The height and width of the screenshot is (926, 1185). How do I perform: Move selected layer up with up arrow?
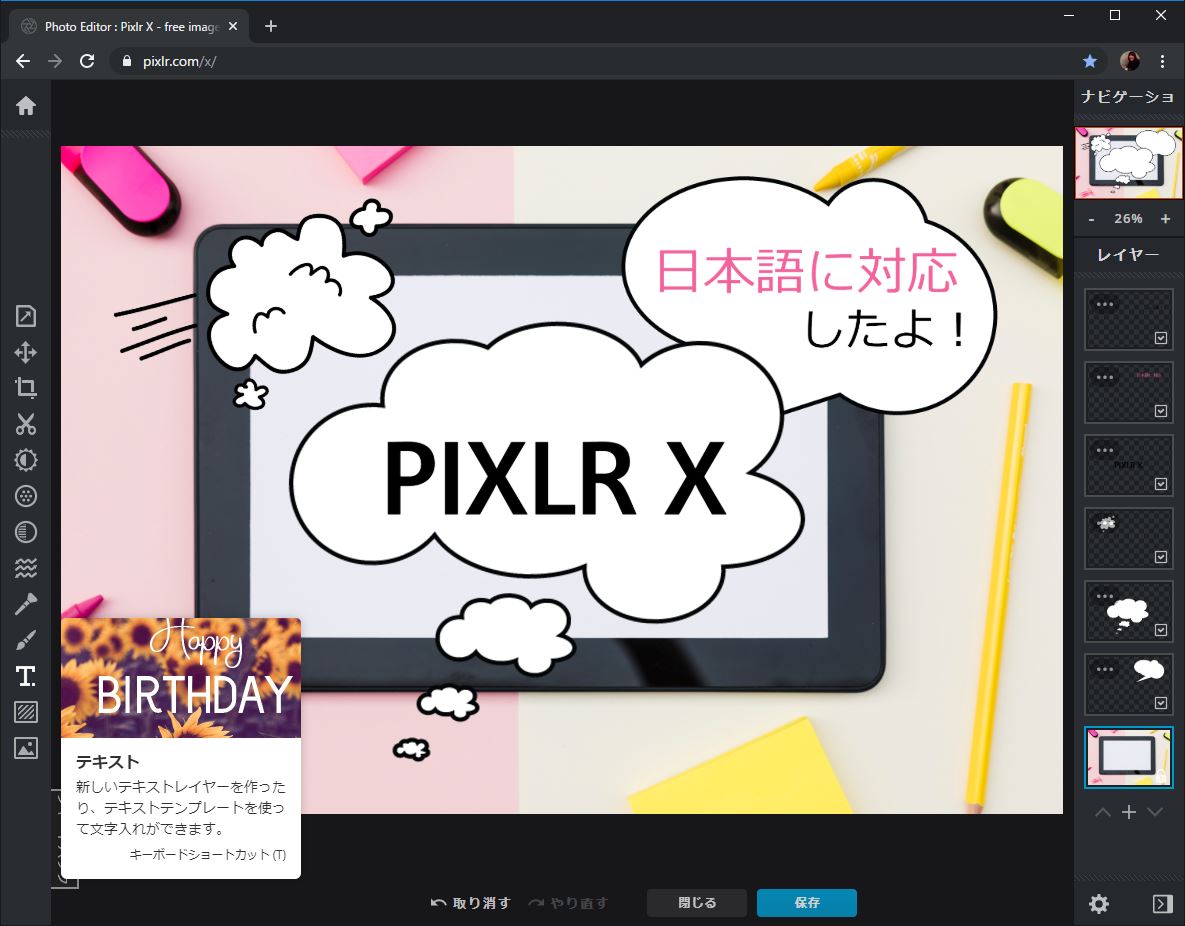pos(1103,812)
